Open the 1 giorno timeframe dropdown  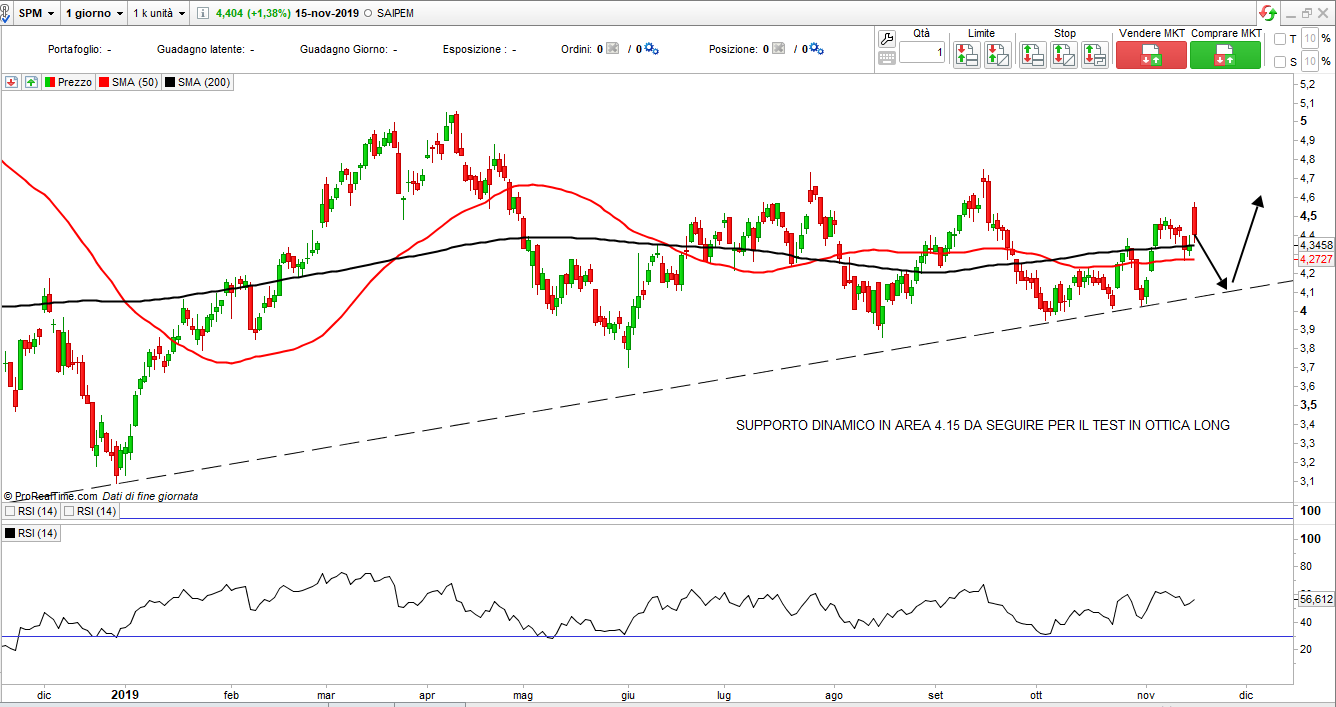94,13
